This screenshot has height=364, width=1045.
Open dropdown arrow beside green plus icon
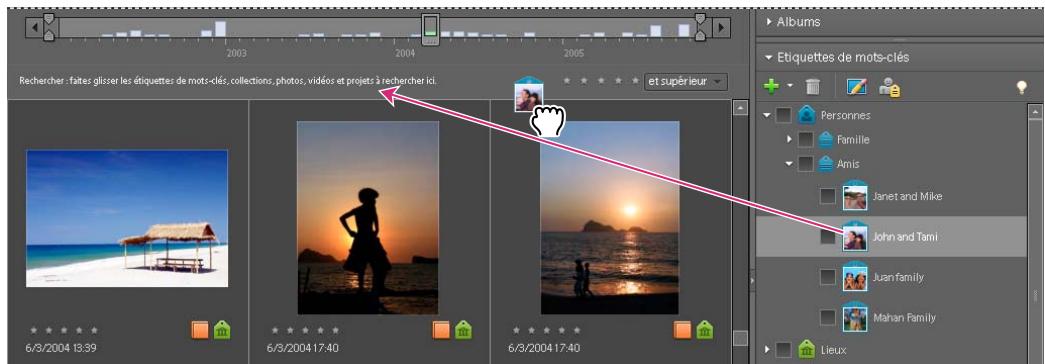click(x=790, y=87)
